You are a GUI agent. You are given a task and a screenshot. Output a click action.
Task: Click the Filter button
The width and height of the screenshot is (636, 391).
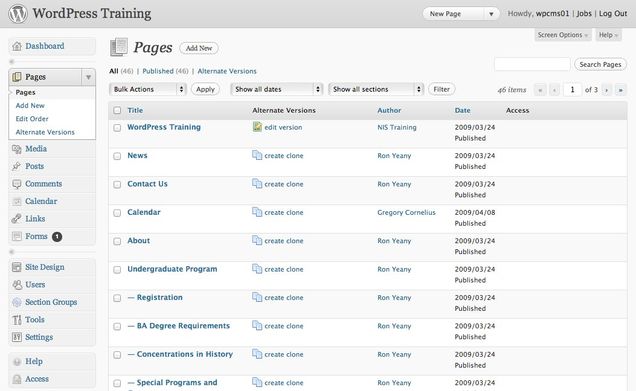(x=442, y=89)
